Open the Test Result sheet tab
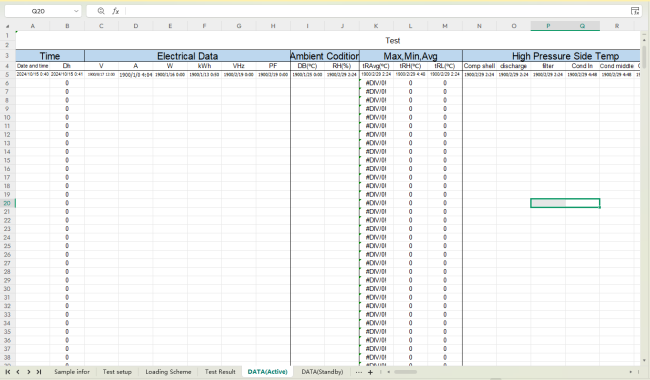This screenshot has width=650, height=380. click(x=220, y=372)
